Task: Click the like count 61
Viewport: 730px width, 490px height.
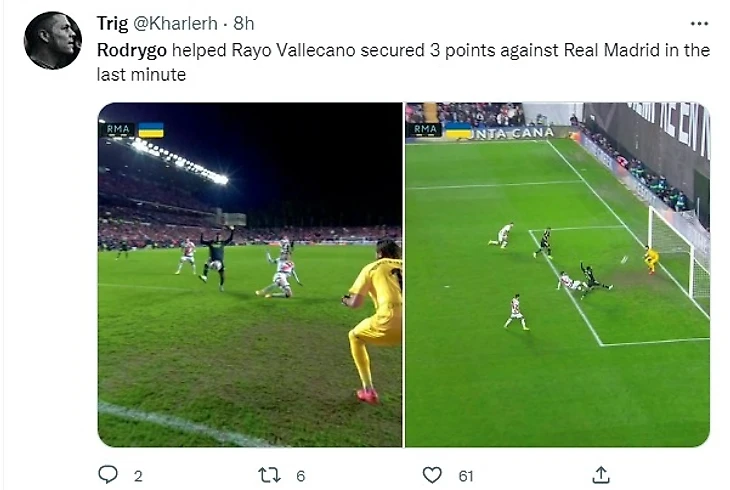Action: pyautogui.click(x=466, y=476)
